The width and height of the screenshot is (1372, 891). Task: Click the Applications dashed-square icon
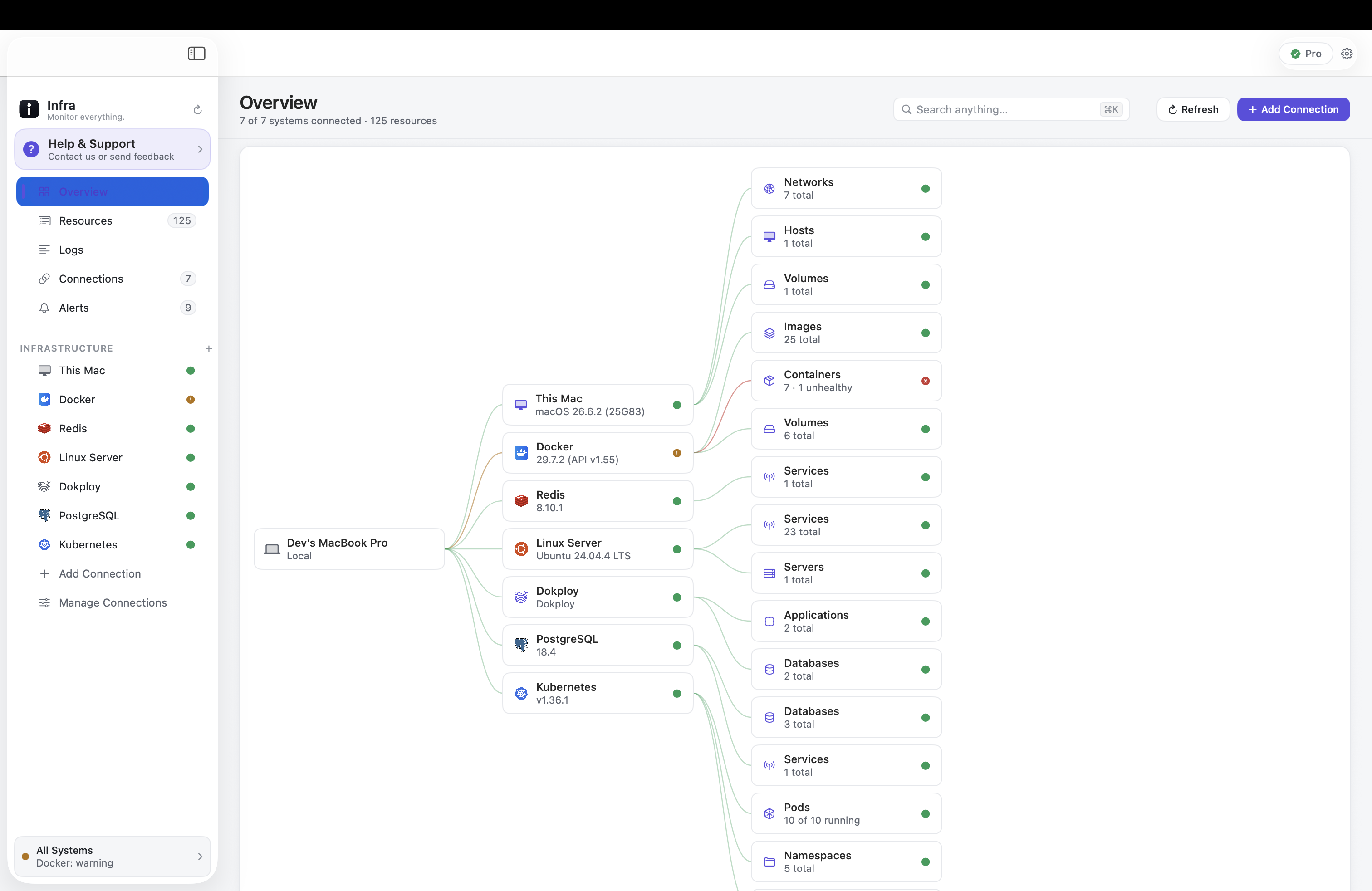769,621
